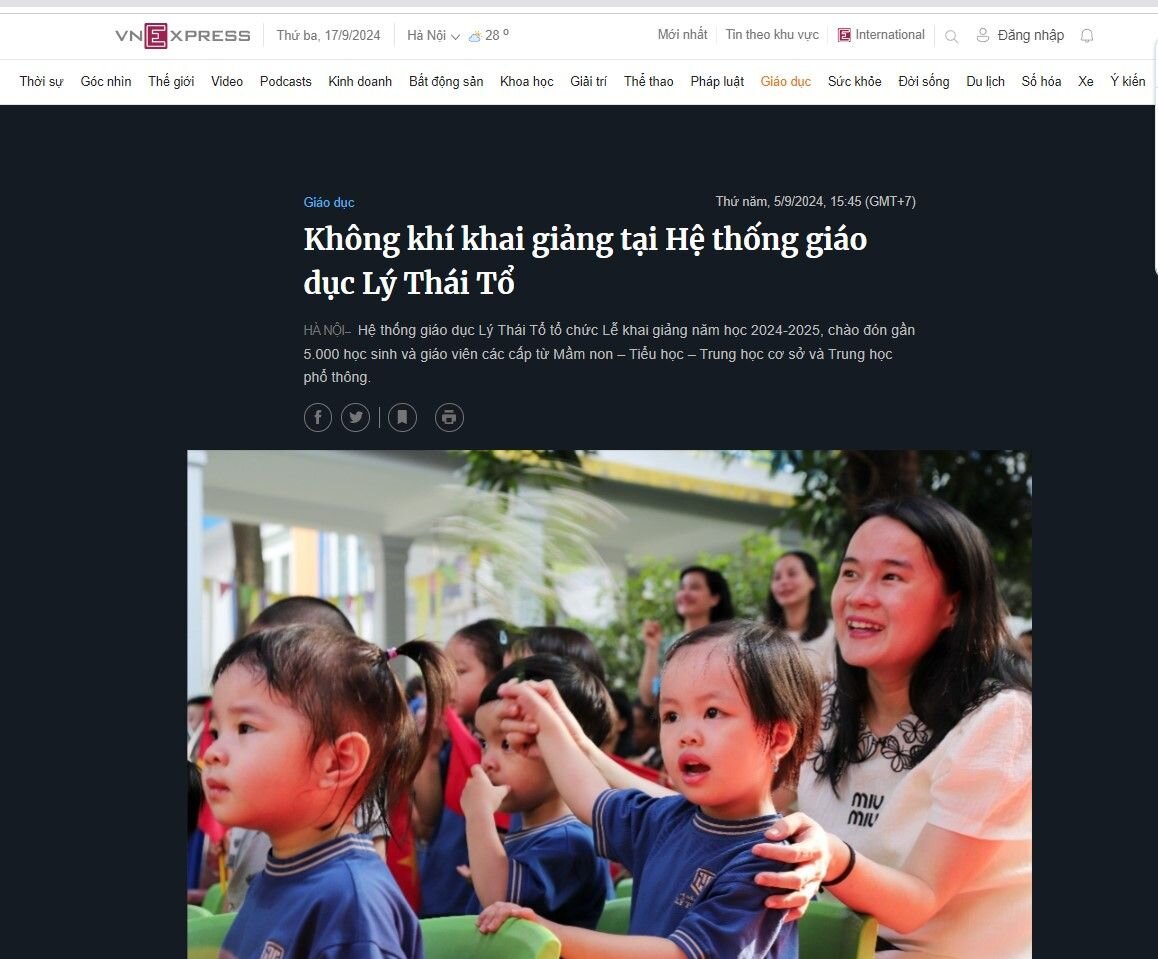
Task: Open the search magnifier icon
Action: point(951,36)
